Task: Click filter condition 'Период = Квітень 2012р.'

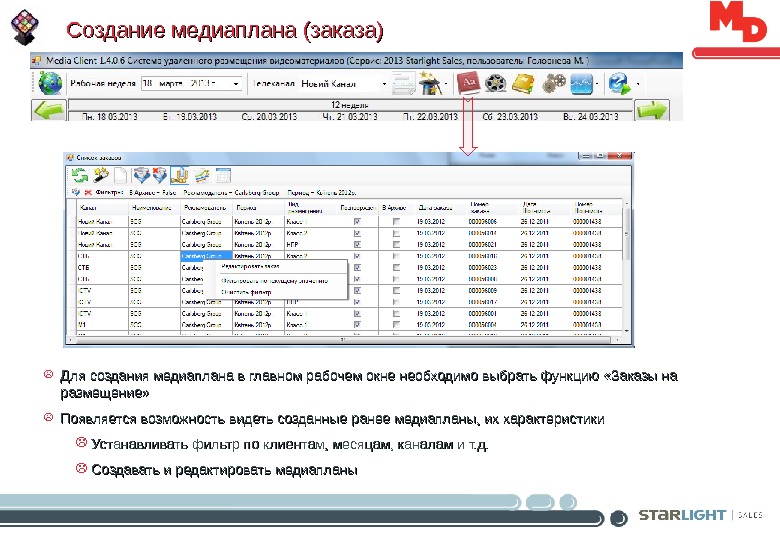Action: click(x=321, y=192)
